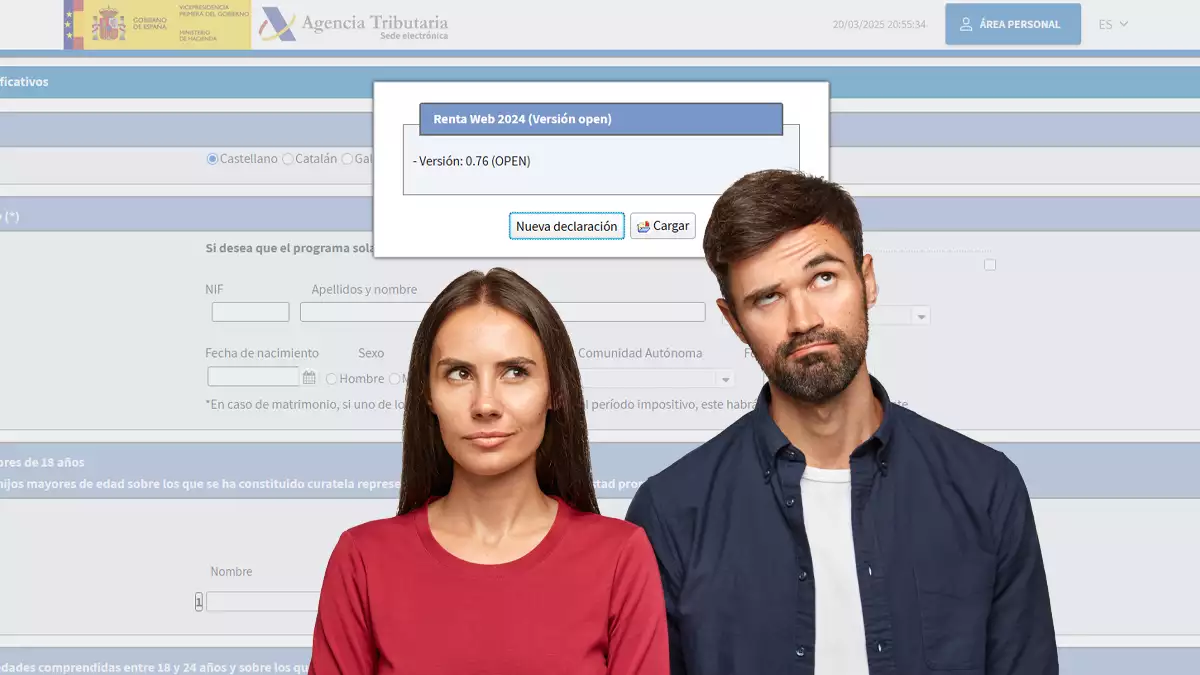
Task: Expand the dropdown arrow right of name field
Action: tap(921, 316)
